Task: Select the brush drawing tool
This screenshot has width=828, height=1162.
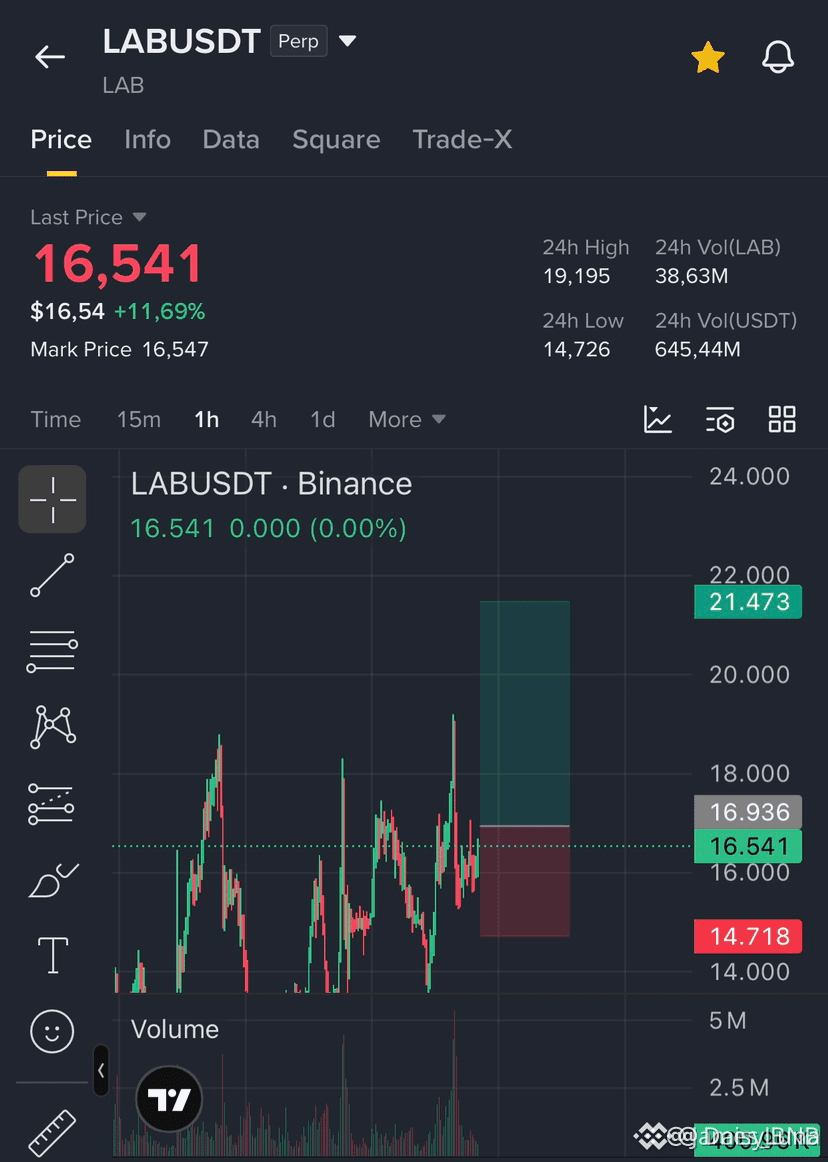Action: [53, 880]
